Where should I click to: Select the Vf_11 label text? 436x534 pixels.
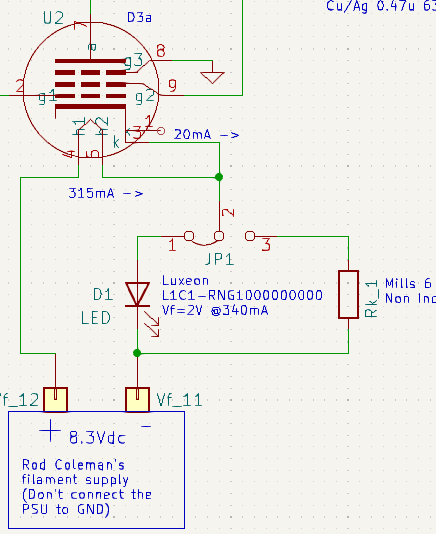click(180, 400)
